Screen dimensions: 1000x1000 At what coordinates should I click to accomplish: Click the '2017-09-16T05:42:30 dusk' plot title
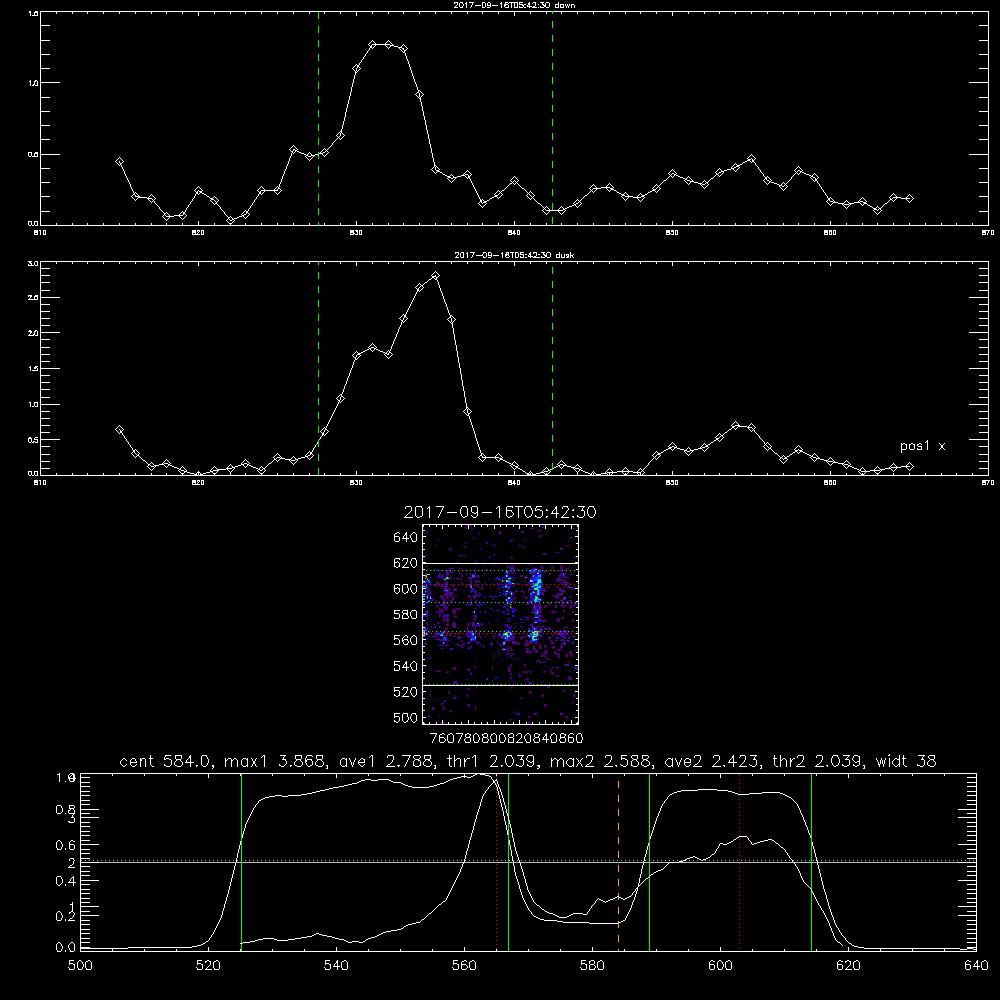tap(514, 255)
